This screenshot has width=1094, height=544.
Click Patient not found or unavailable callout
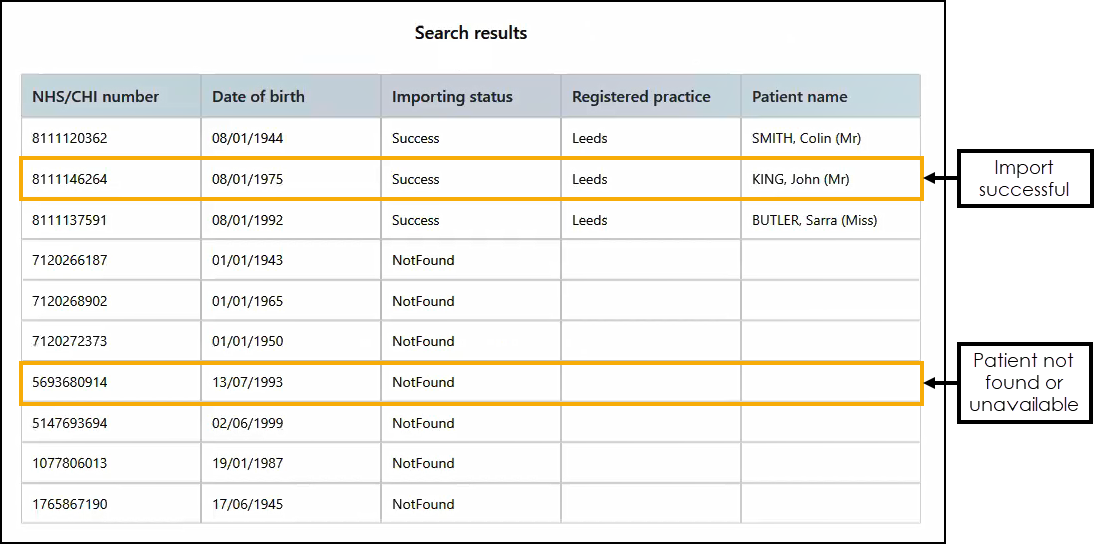coord(1023,383)
